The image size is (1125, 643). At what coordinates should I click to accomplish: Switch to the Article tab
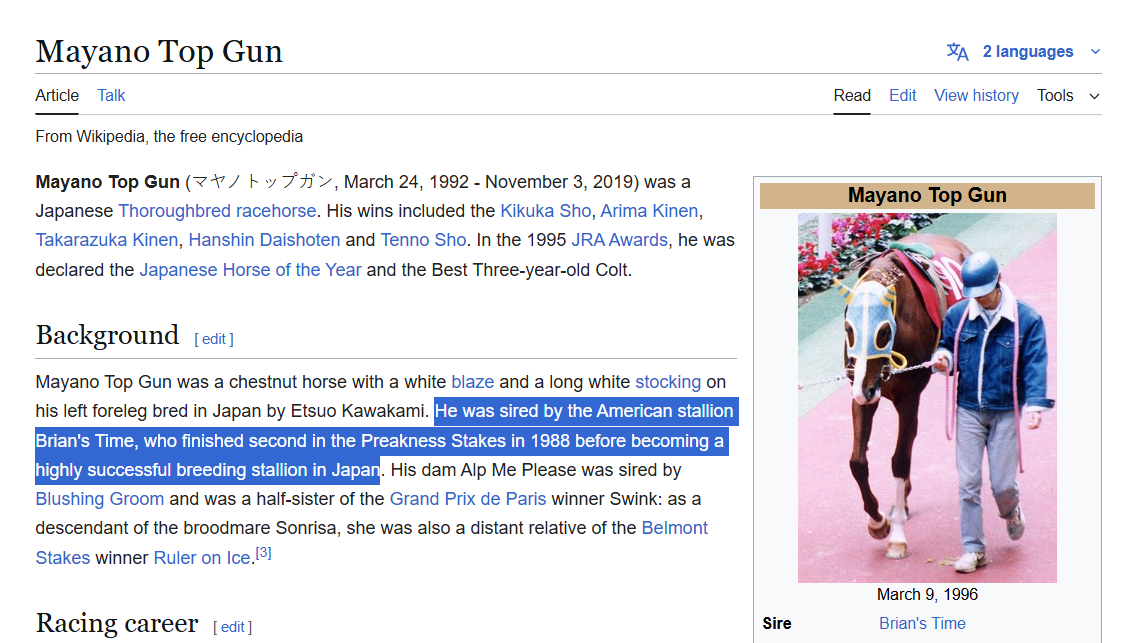[57, 95]
